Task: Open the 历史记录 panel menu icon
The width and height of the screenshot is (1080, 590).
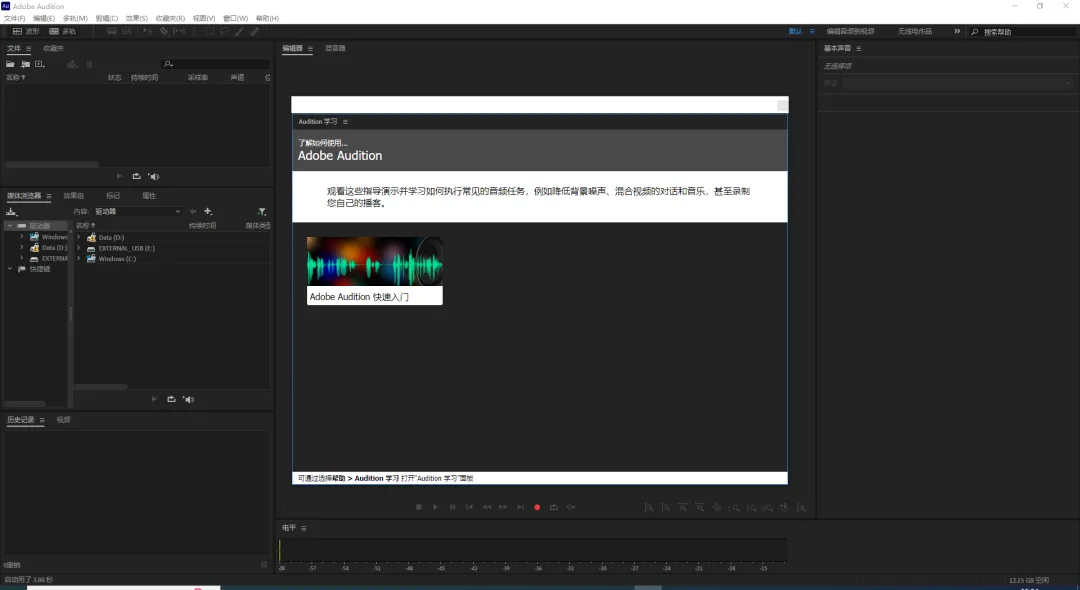Action: (42, 420)
